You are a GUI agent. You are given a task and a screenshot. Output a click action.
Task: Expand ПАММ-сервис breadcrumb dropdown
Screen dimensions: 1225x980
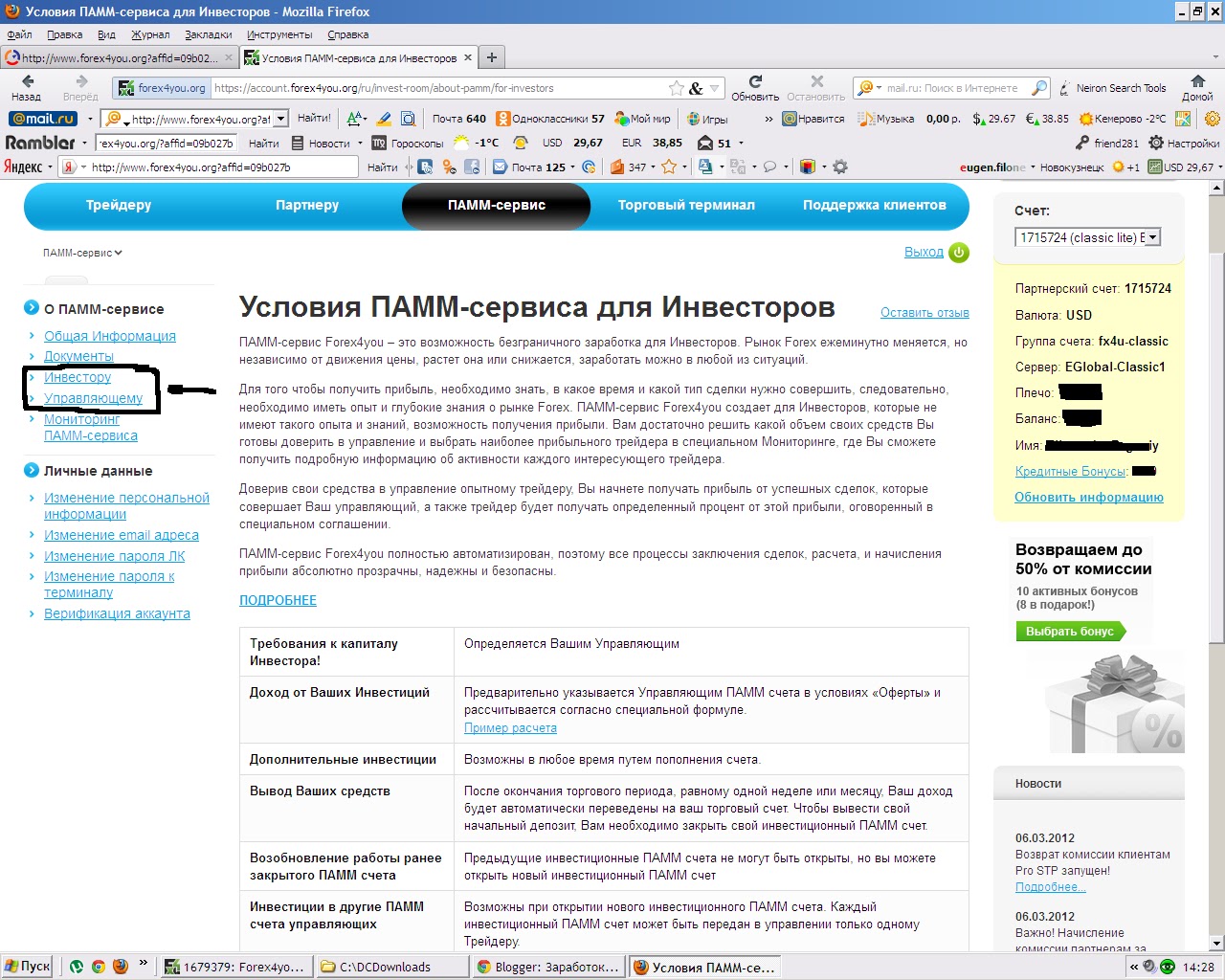tap(82, 254)
